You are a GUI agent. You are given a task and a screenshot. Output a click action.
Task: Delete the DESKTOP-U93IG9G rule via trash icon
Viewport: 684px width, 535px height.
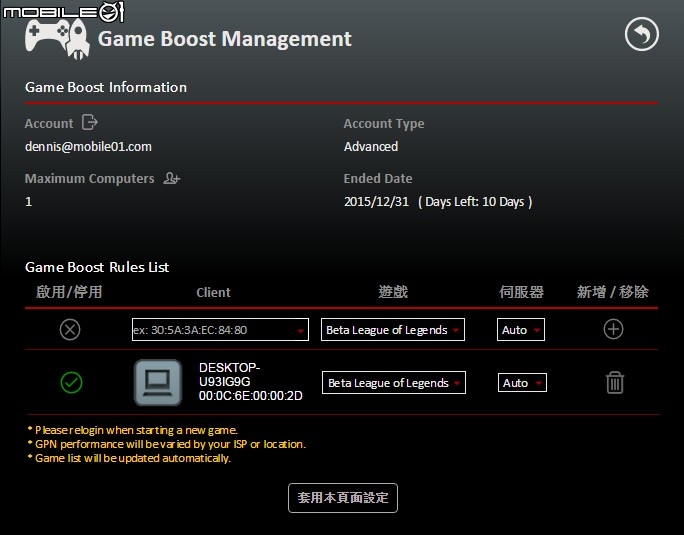615,382
